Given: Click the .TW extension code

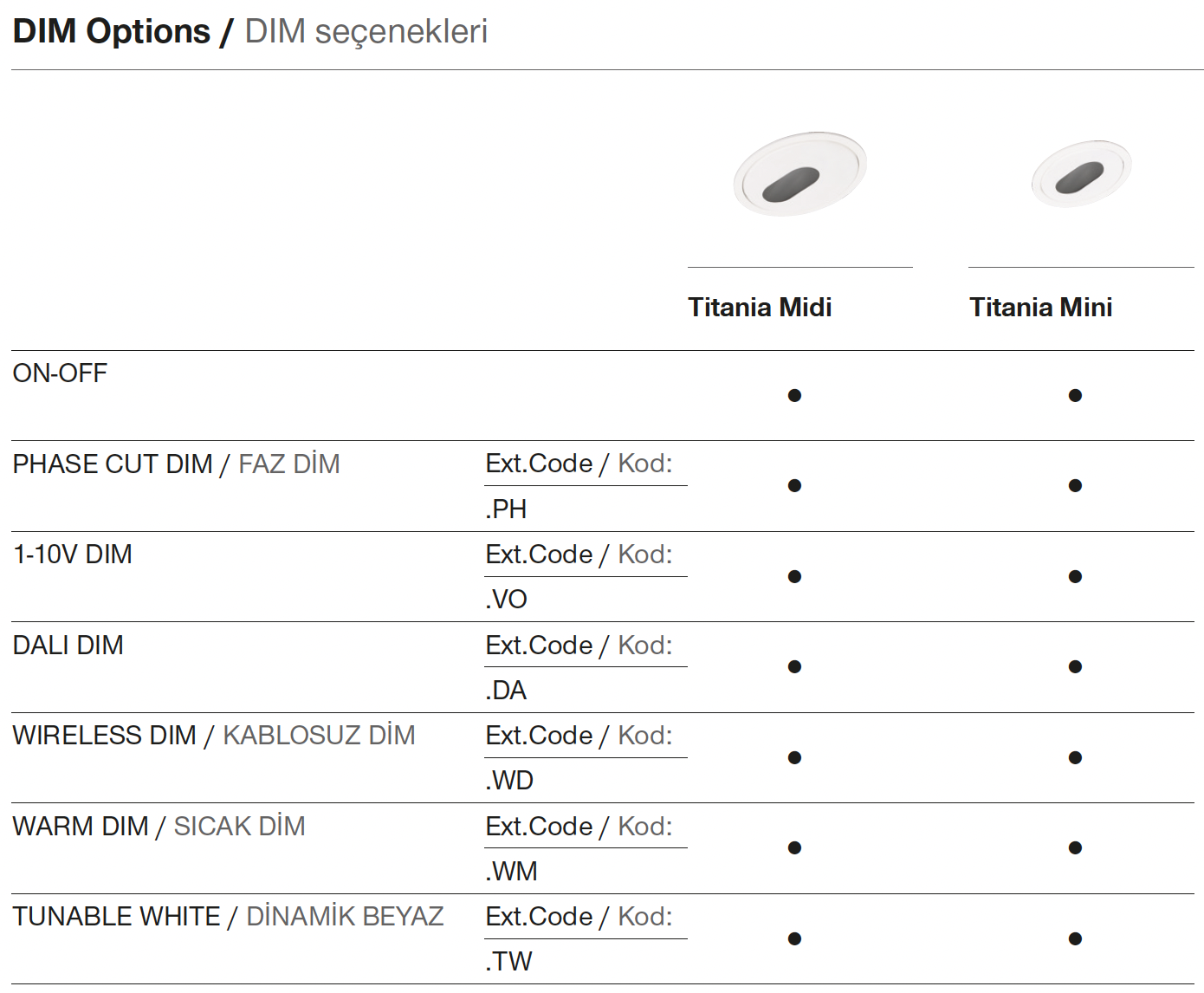Looking at the screenshot, I should (x=508, y=962).
